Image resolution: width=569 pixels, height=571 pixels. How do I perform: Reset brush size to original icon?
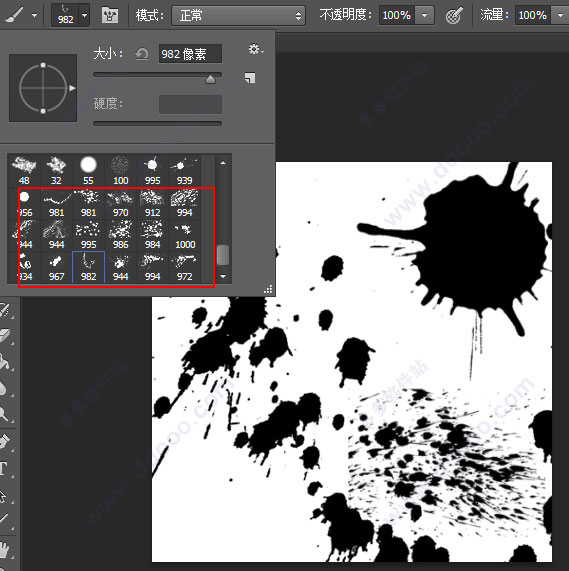tap(142, 54)
